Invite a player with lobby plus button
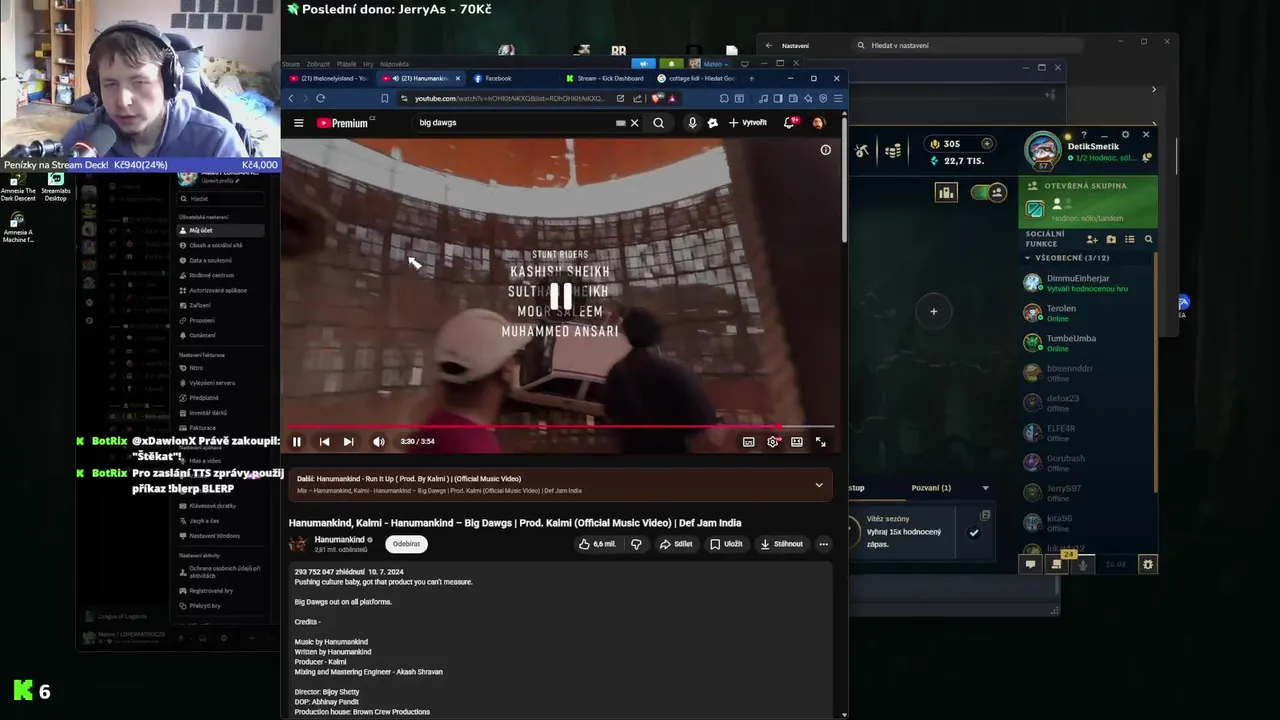 [933, 311]
